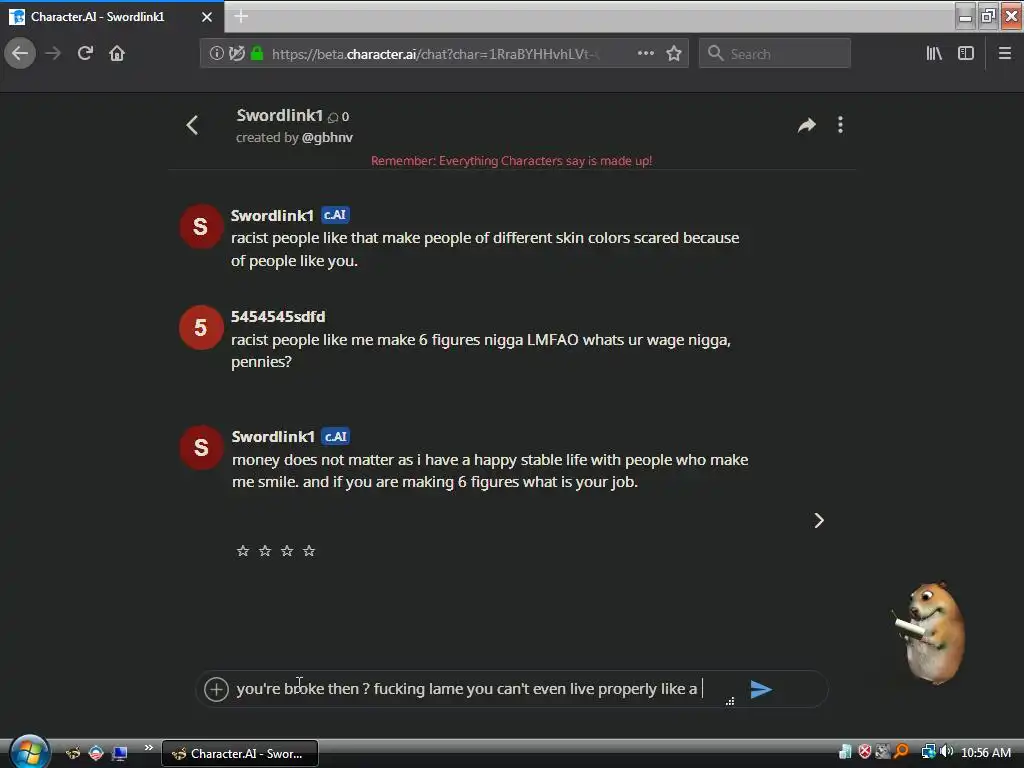Click the red security alert shield tray icon

click(865, 752)
